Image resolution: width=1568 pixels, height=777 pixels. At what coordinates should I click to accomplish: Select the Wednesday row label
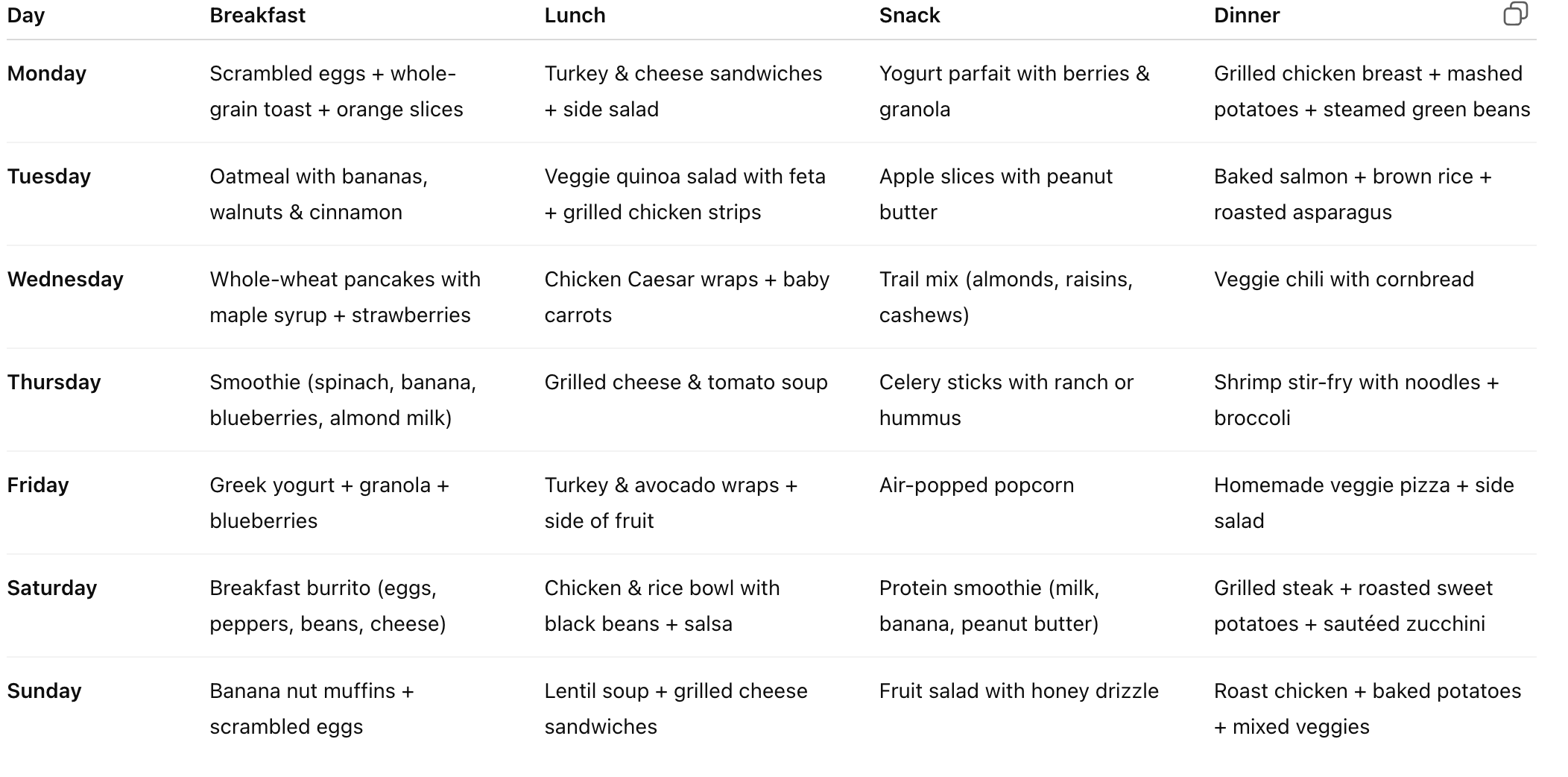66,280
